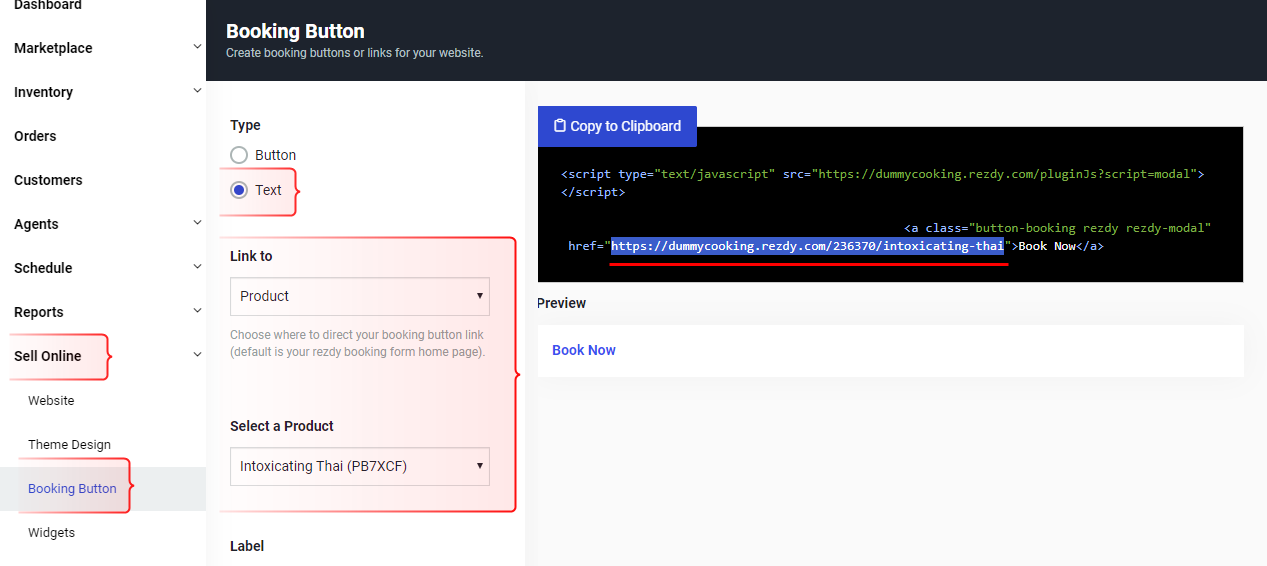Click the Preview label
Screen dimensions: 1267x566
(561, 303)
